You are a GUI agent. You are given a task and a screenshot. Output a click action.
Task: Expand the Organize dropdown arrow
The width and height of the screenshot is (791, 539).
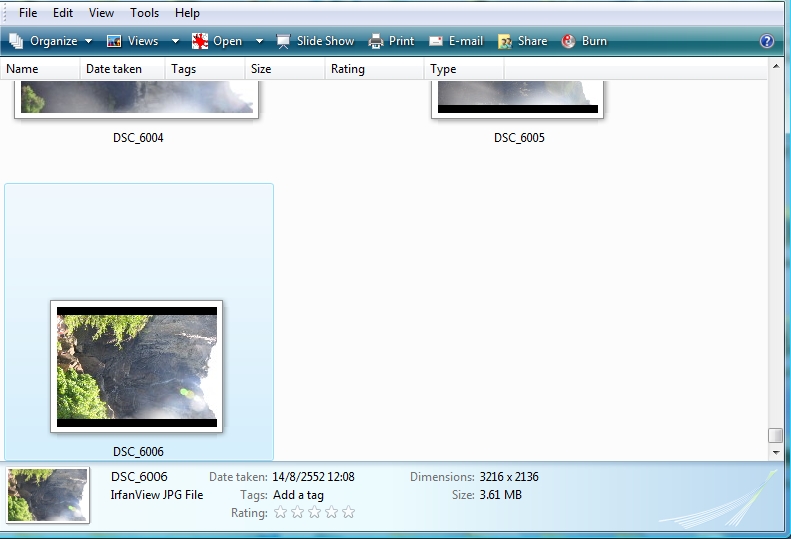88,41
